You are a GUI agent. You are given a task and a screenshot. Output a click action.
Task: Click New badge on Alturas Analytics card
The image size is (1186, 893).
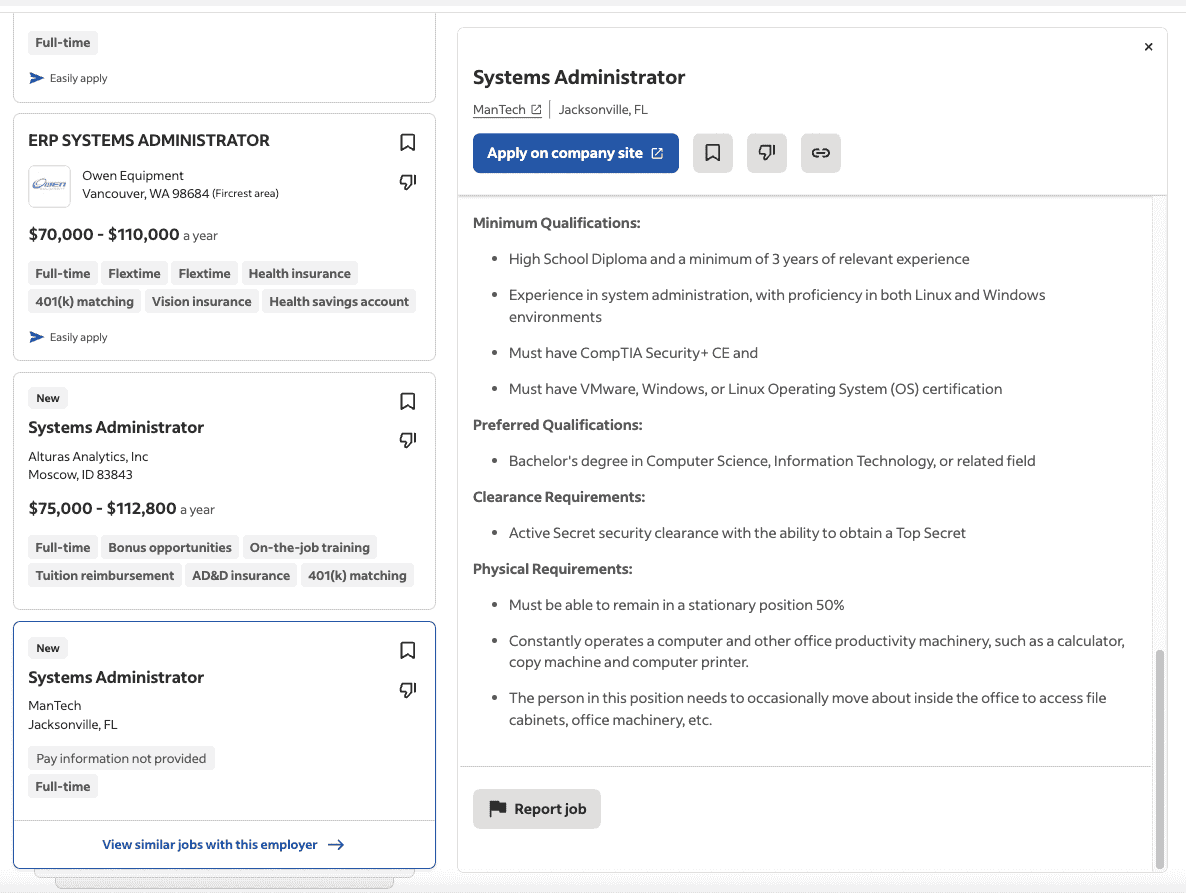pos(48,398)
